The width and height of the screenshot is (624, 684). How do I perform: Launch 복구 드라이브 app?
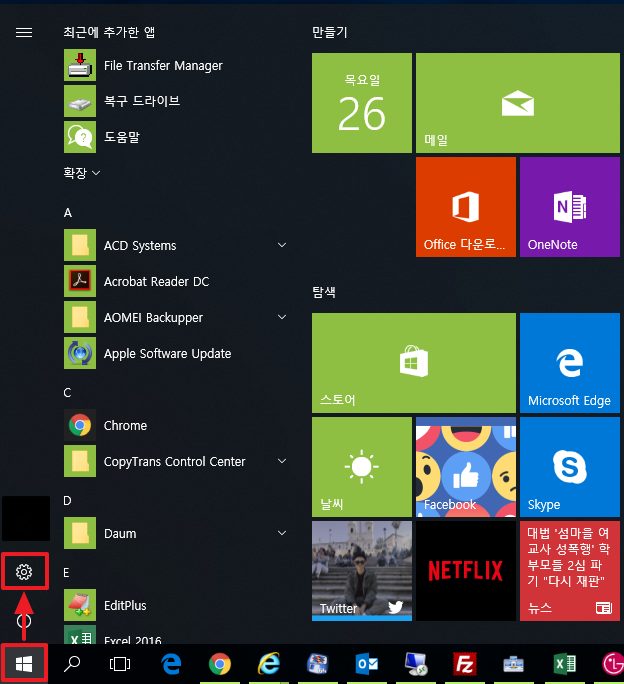tap(175, 101)
